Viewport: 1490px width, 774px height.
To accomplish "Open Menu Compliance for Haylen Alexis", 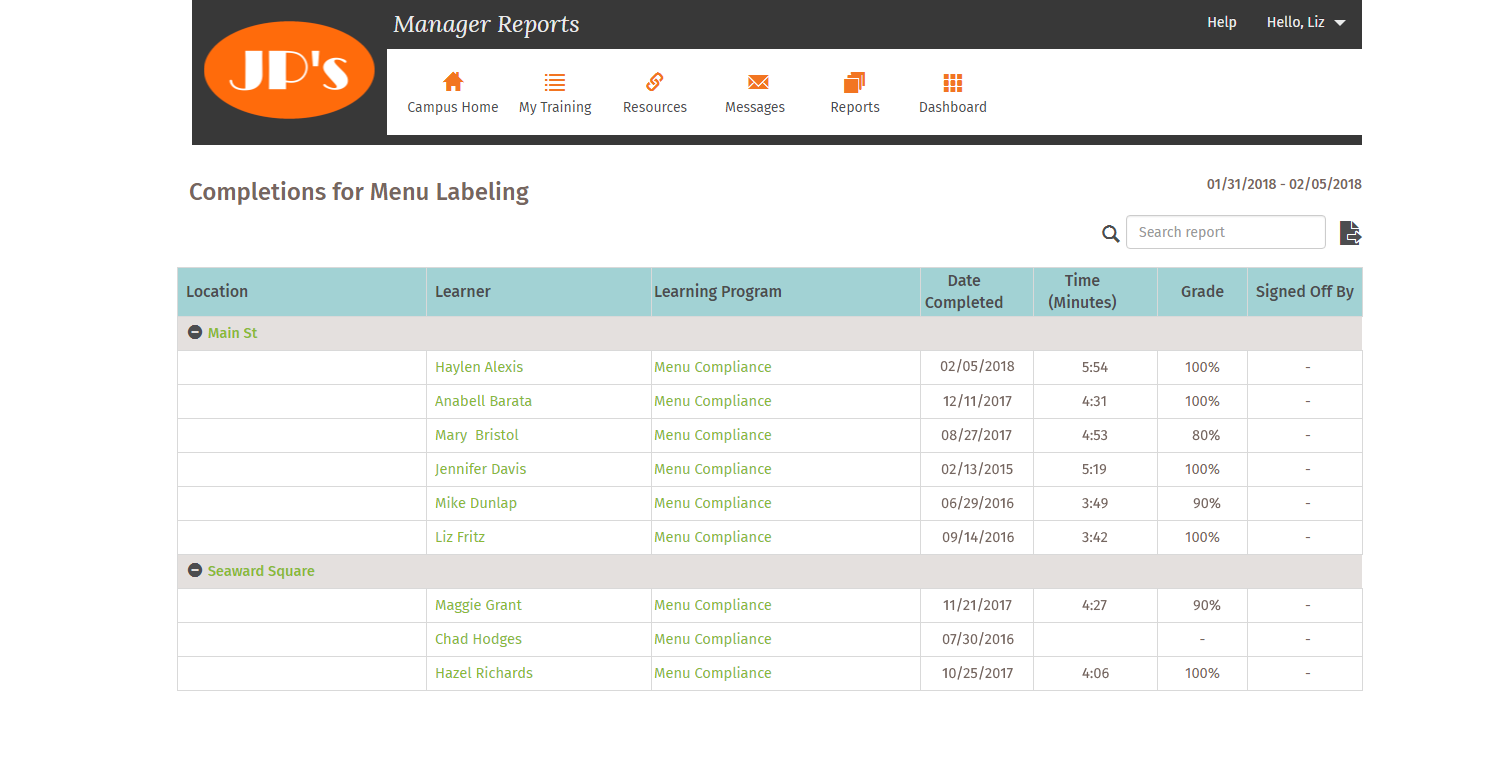I will point(713,367).
